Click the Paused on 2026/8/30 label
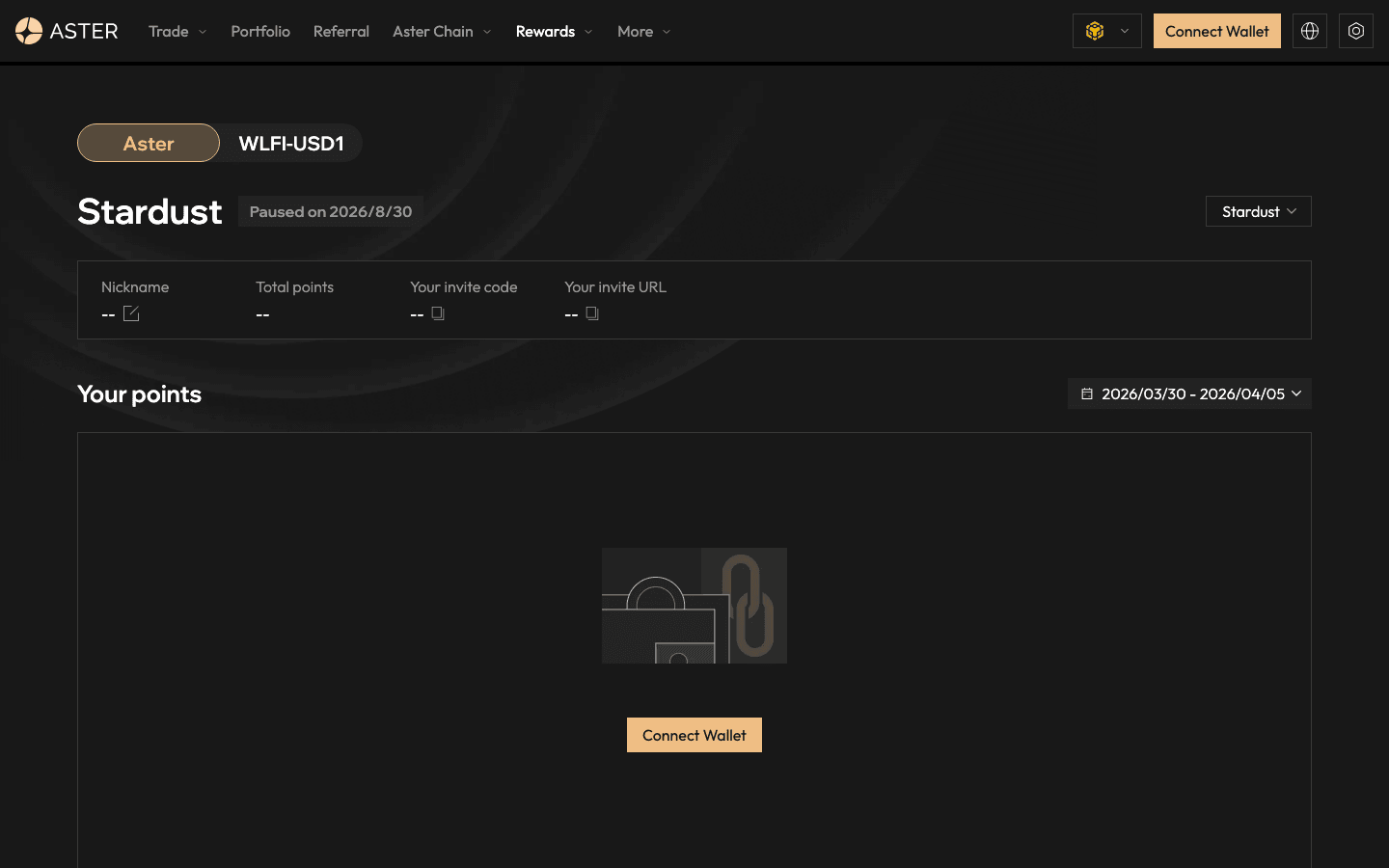The height and width of the screenshot is (868, 1389). 331,211
